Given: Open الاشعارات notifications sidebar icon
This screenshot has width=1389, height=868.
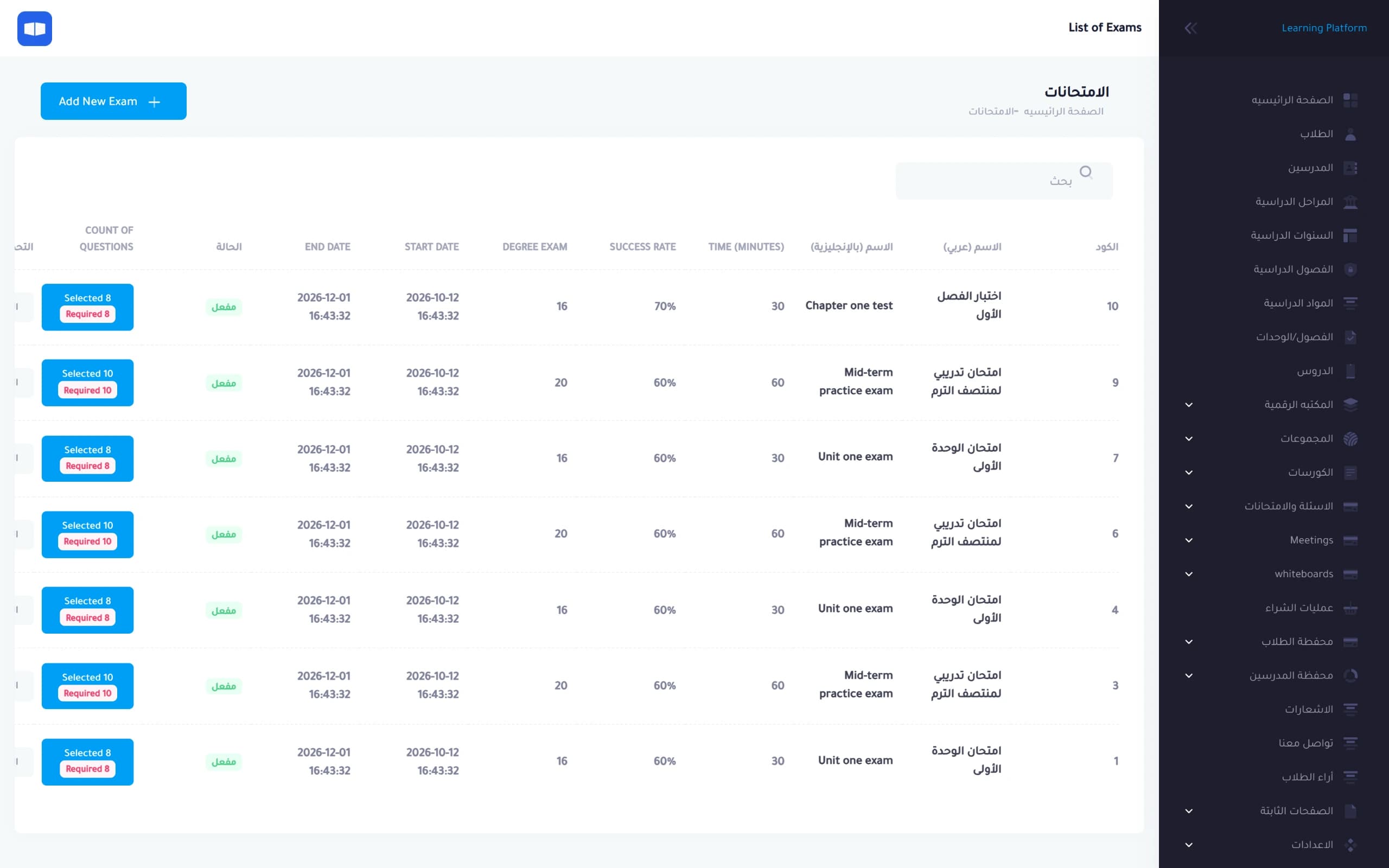Looking at the screenshot, I should coord(1350,710).
